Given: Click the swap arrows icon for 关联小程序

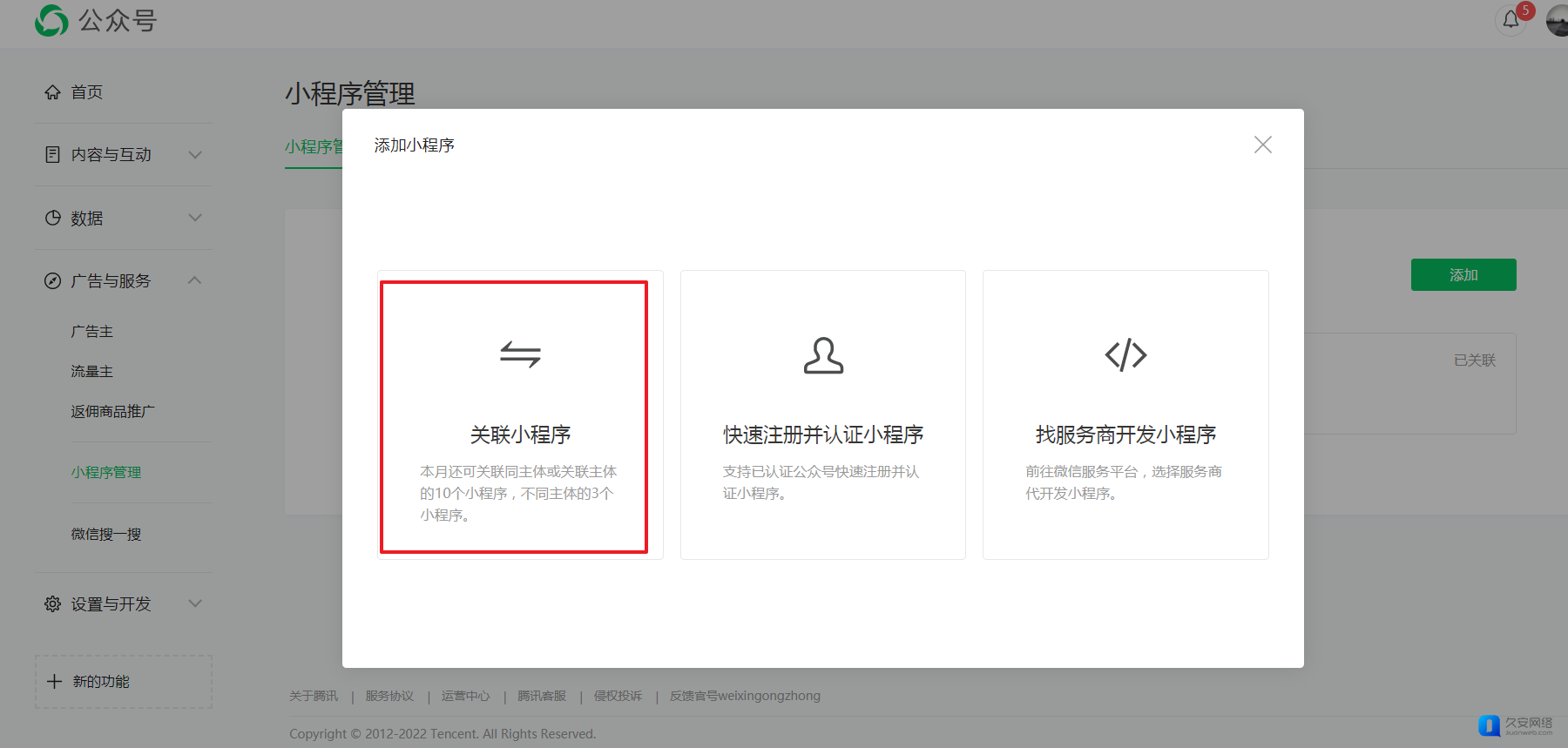Looking at the screenshot, I should click(520, 354).
